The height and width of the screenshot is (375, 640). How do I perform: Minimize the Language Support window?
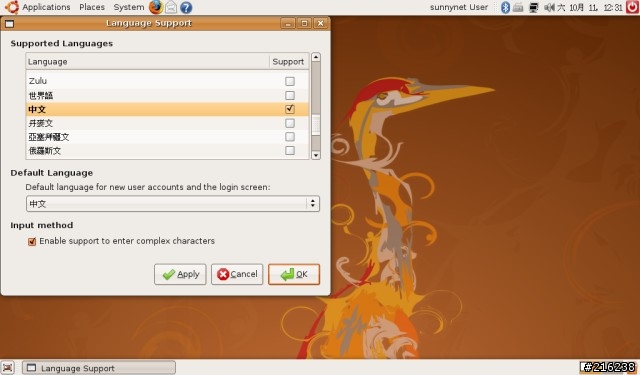288,23
